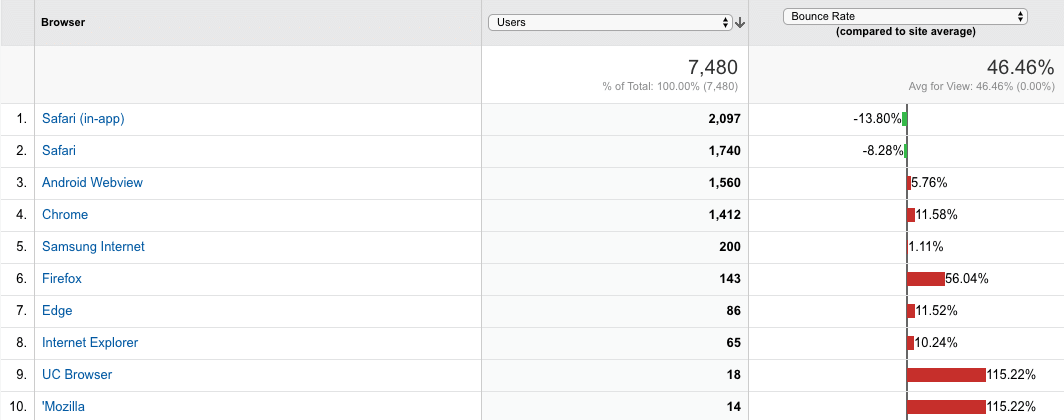Click the Browser column header
The height and width of the screenshot is (420, 1064).
(x=63, y=22)
